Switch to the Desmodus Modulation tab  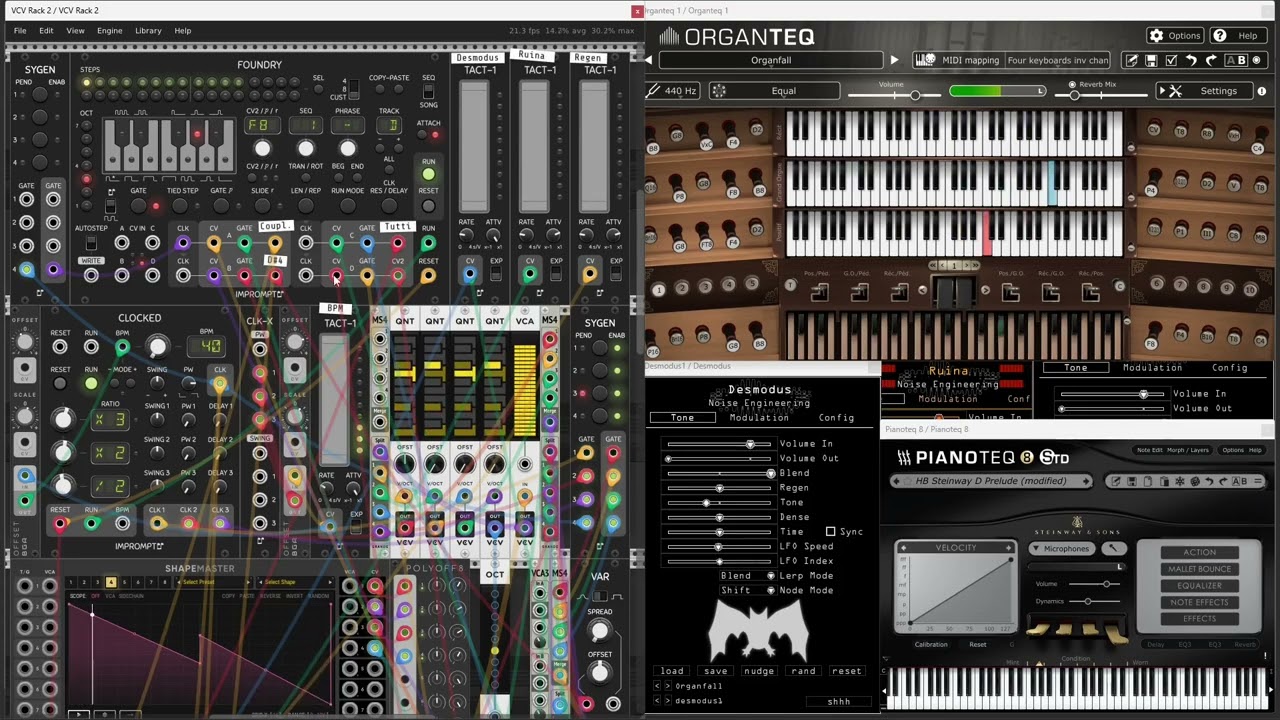tap(759, 417)
